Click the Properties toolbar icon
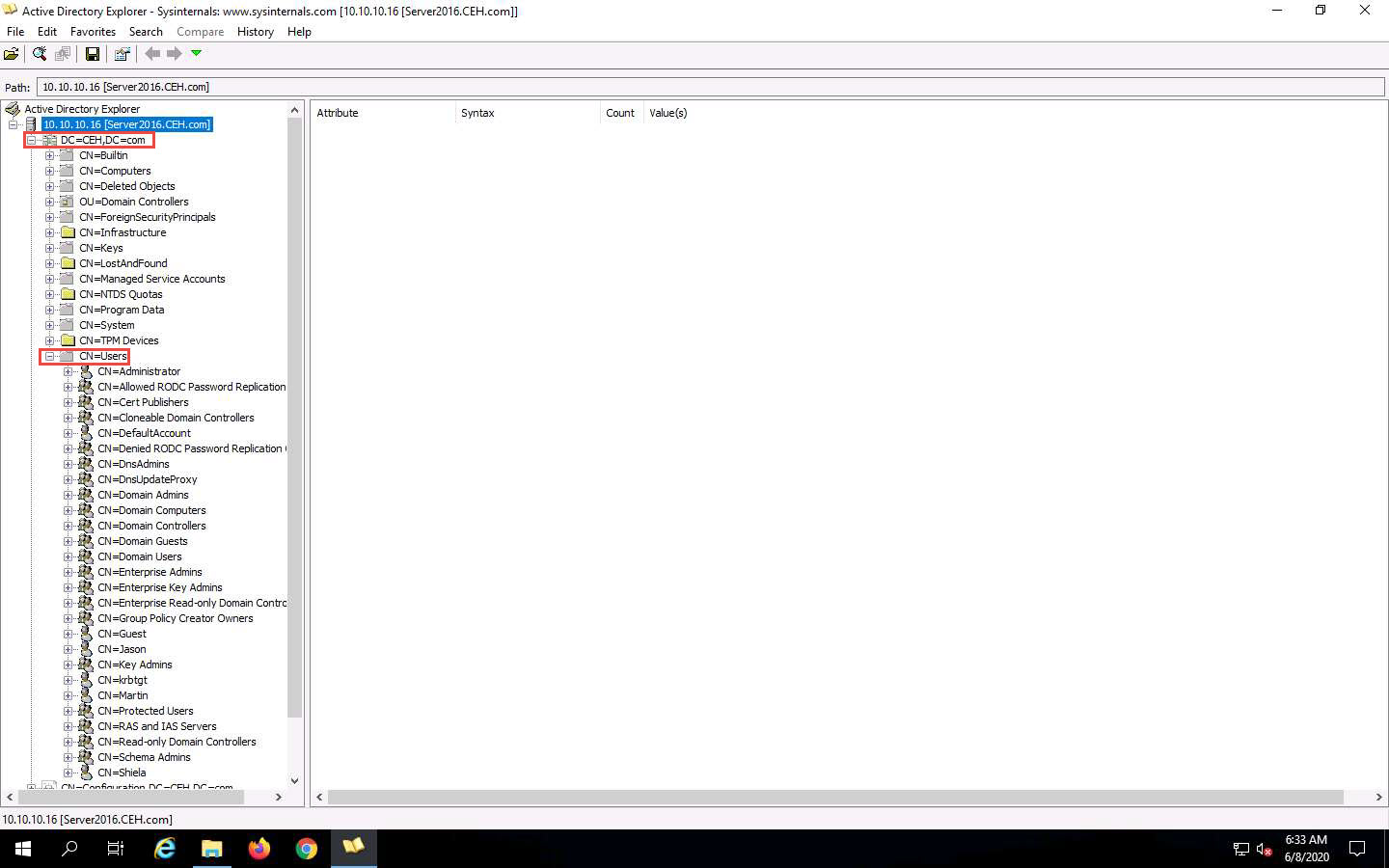This screenshot has height=868, width=1389. pos(123,54)
